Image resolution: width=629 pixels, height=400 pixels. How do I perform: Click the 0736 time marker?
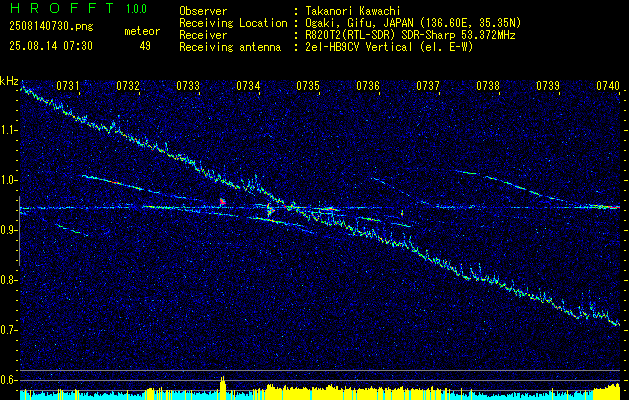368,85
